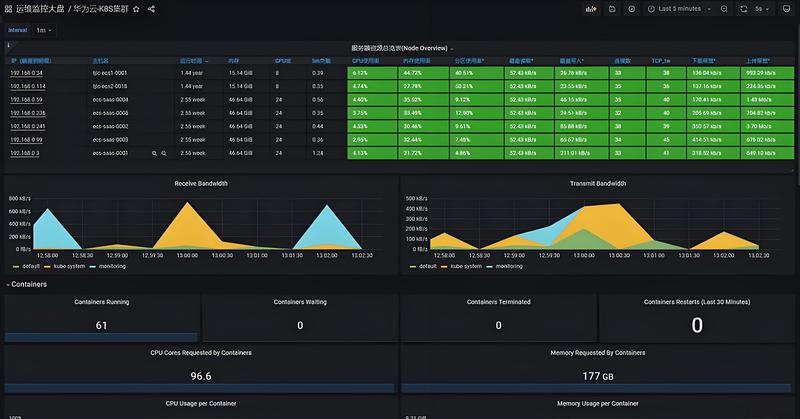Star this dashboard as favorite

[x=136, y=9]
